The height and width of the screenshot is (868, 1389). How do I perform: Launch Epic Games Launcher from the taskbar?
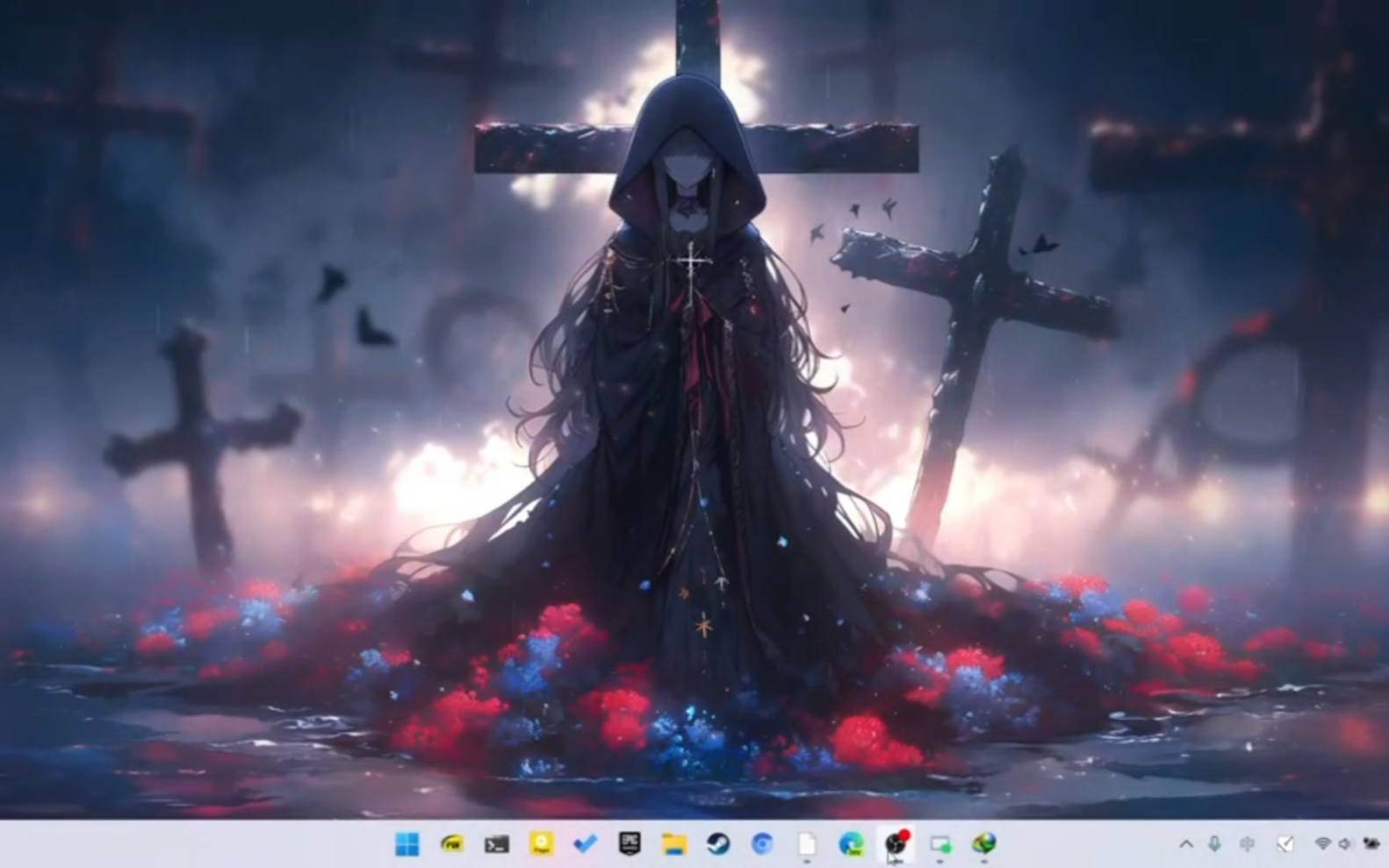(630, 843)
